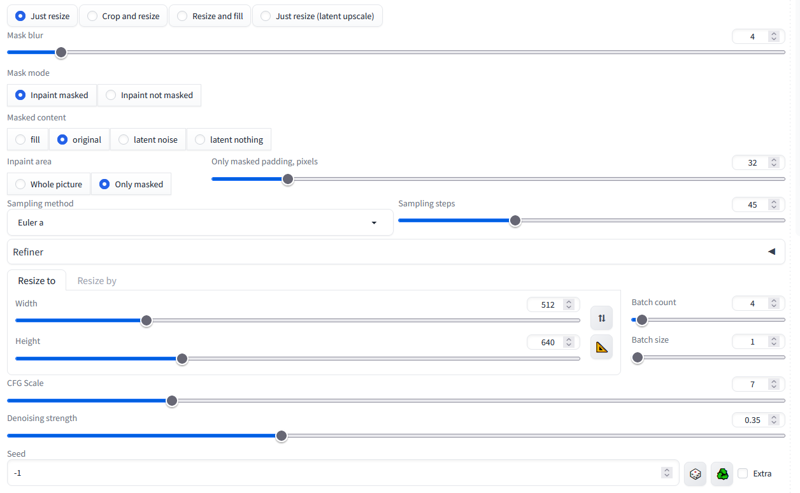The height and width of the screenshot is (493, 800).
Task: Expand the Refiner section arrow
Action: point(771,252)
